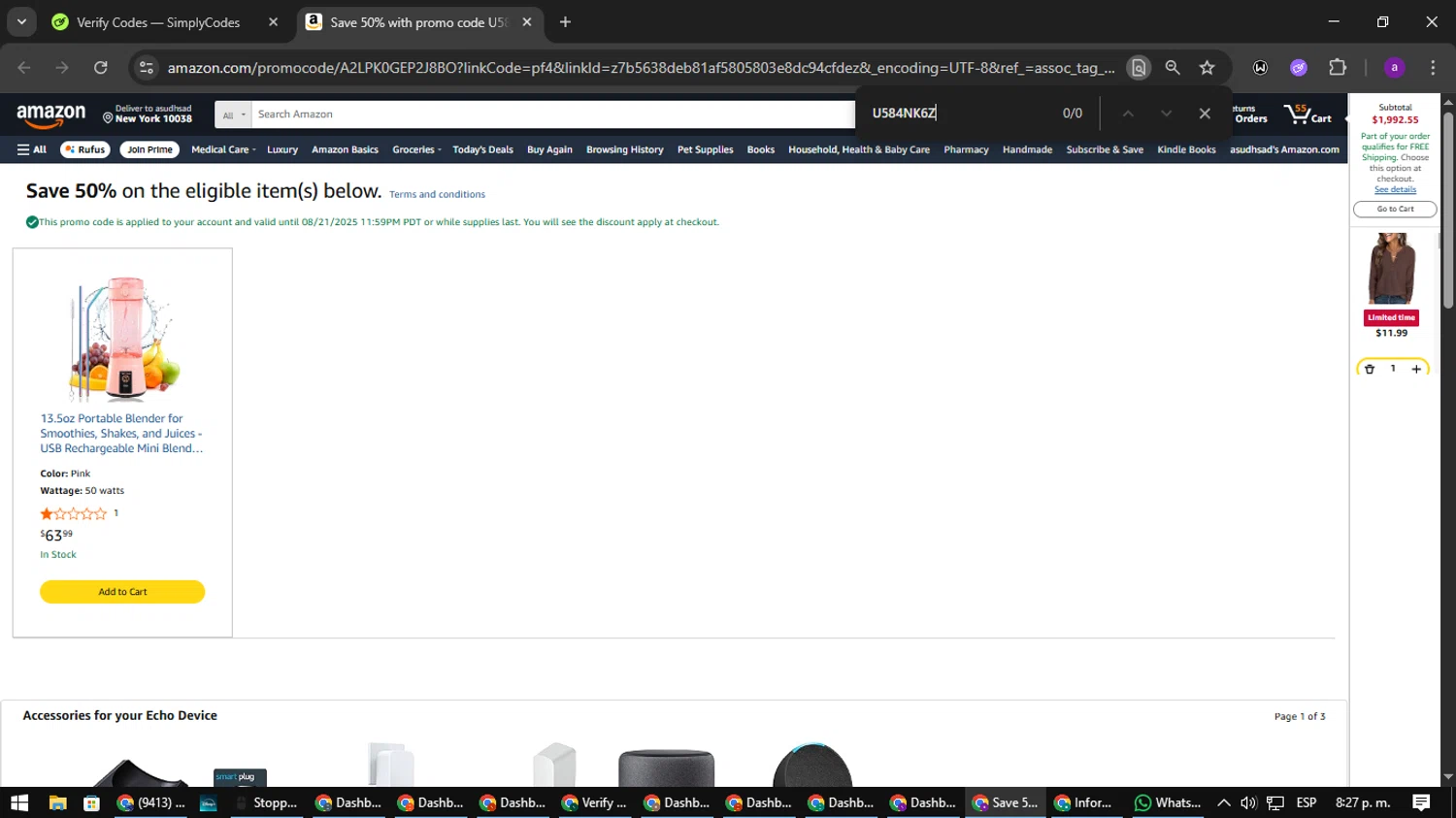This screenshot has height=818, width=1456.
Task: Click the Amazon logo
Action: pos(51,115)
